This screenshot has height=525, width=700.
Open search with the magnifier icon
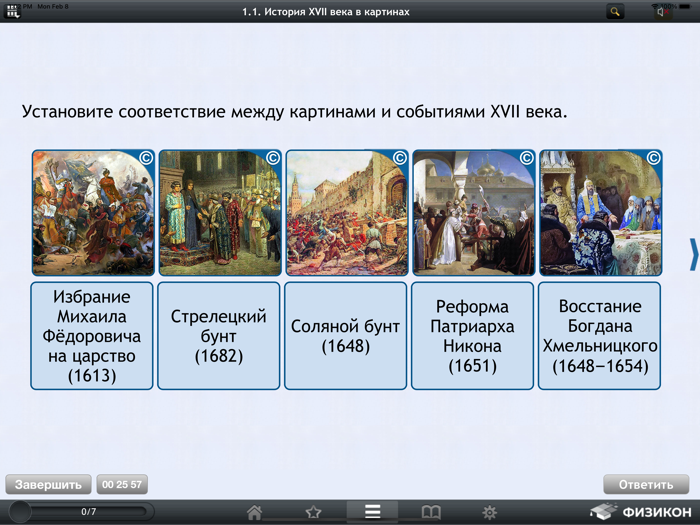coord(615,12)
